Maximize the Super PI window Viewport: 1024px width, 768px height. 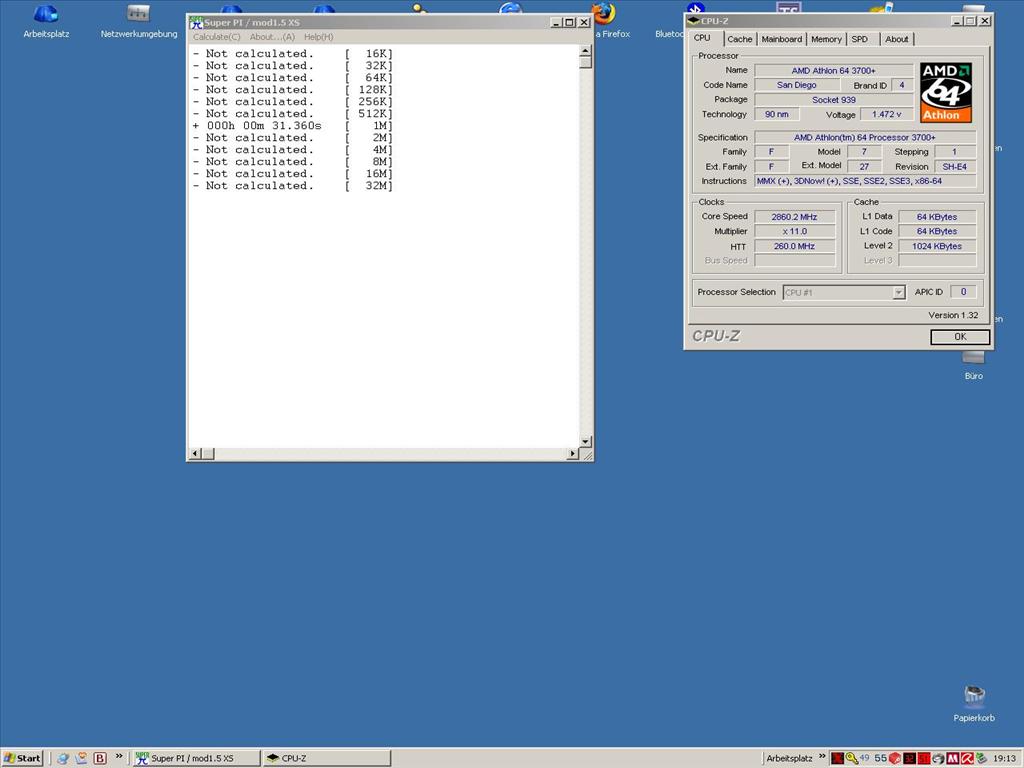click(569, 22)
